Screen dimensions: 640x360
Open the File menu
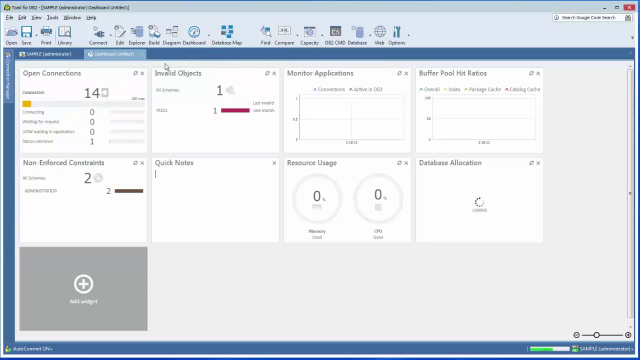9,18
